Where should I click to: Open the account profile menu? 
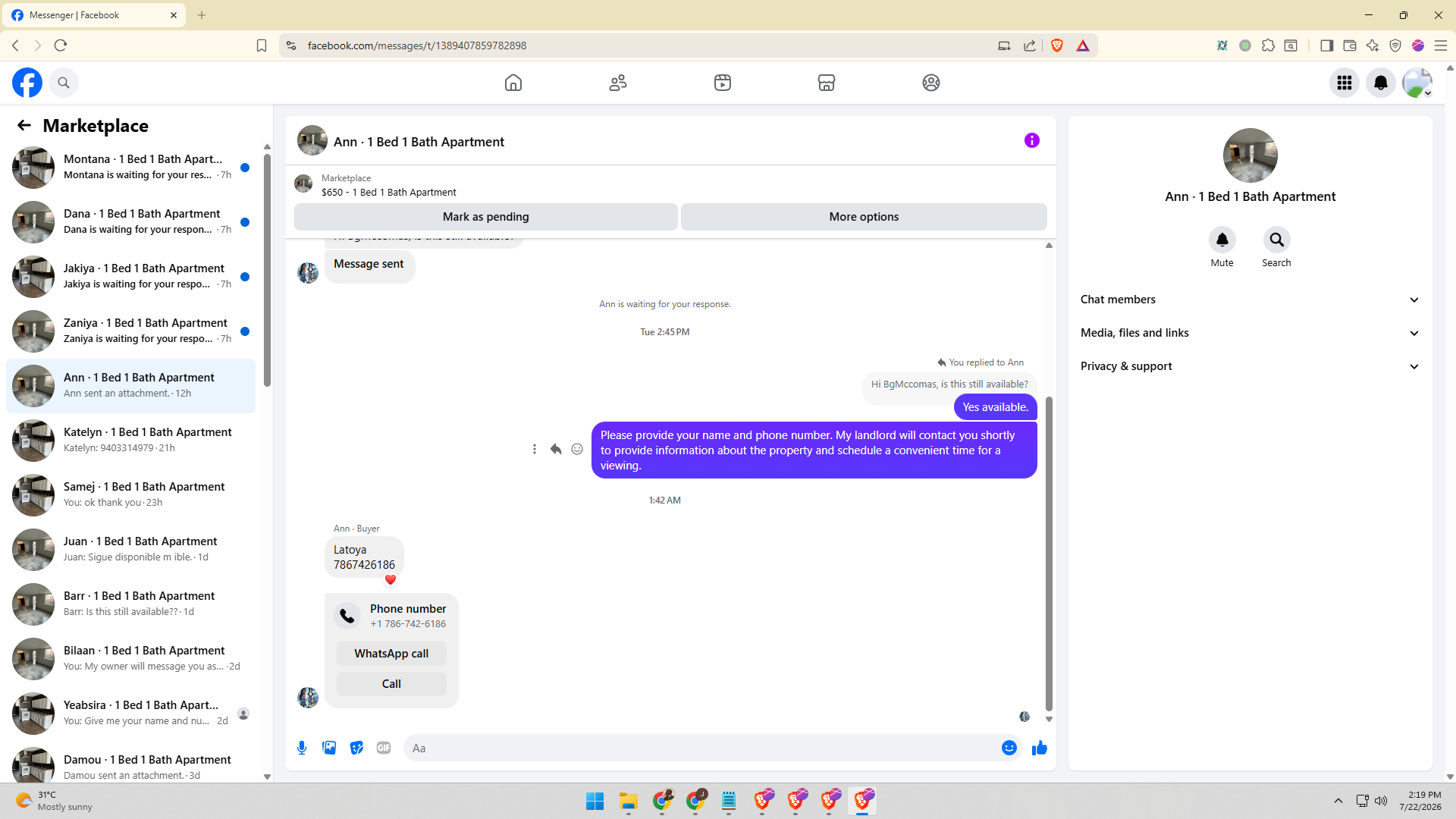pos(1417,83)
